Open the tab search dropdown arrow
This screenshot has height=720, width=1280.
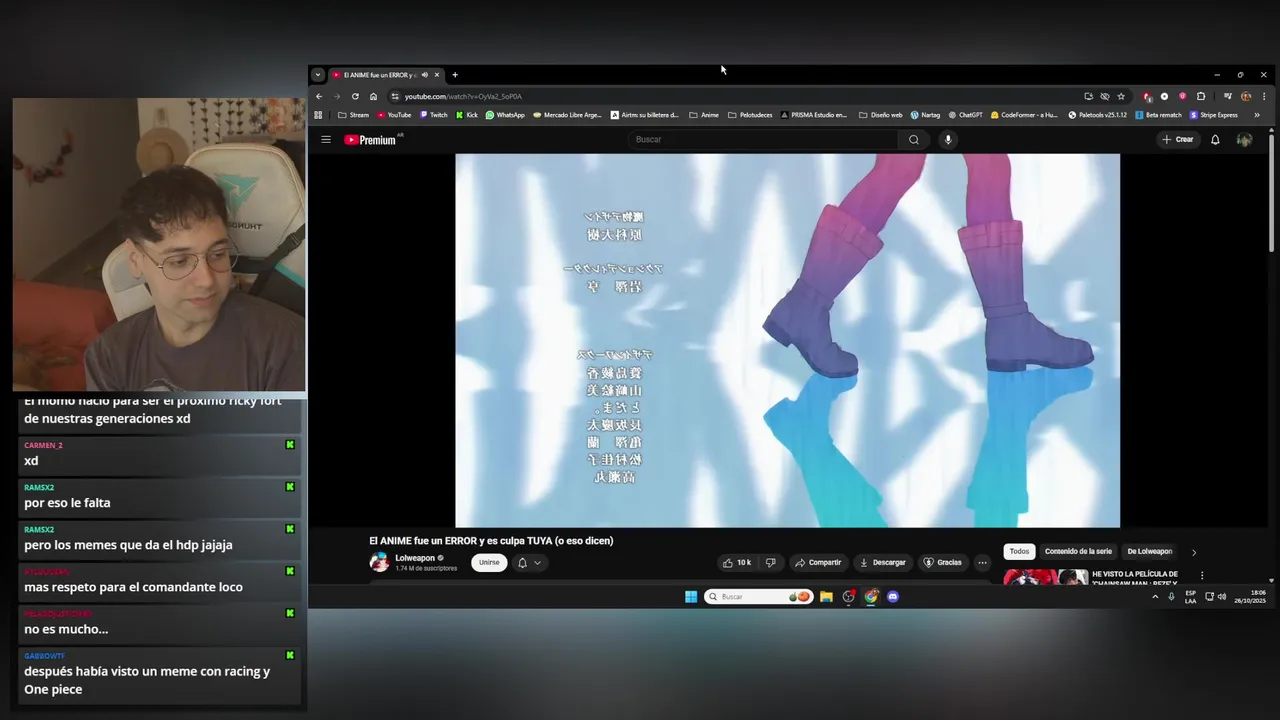coord(318,75)
